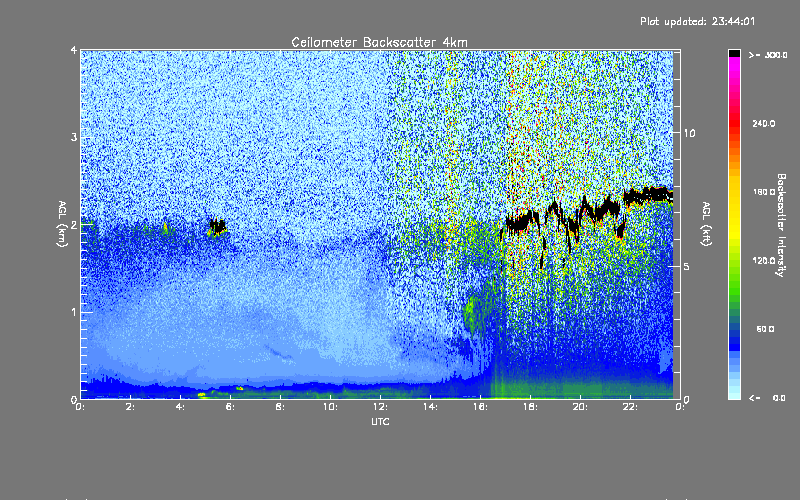800x500 pixels.
Task: Click the "<= 0.0" colorbar value
Action: click(x=767, y=398)
